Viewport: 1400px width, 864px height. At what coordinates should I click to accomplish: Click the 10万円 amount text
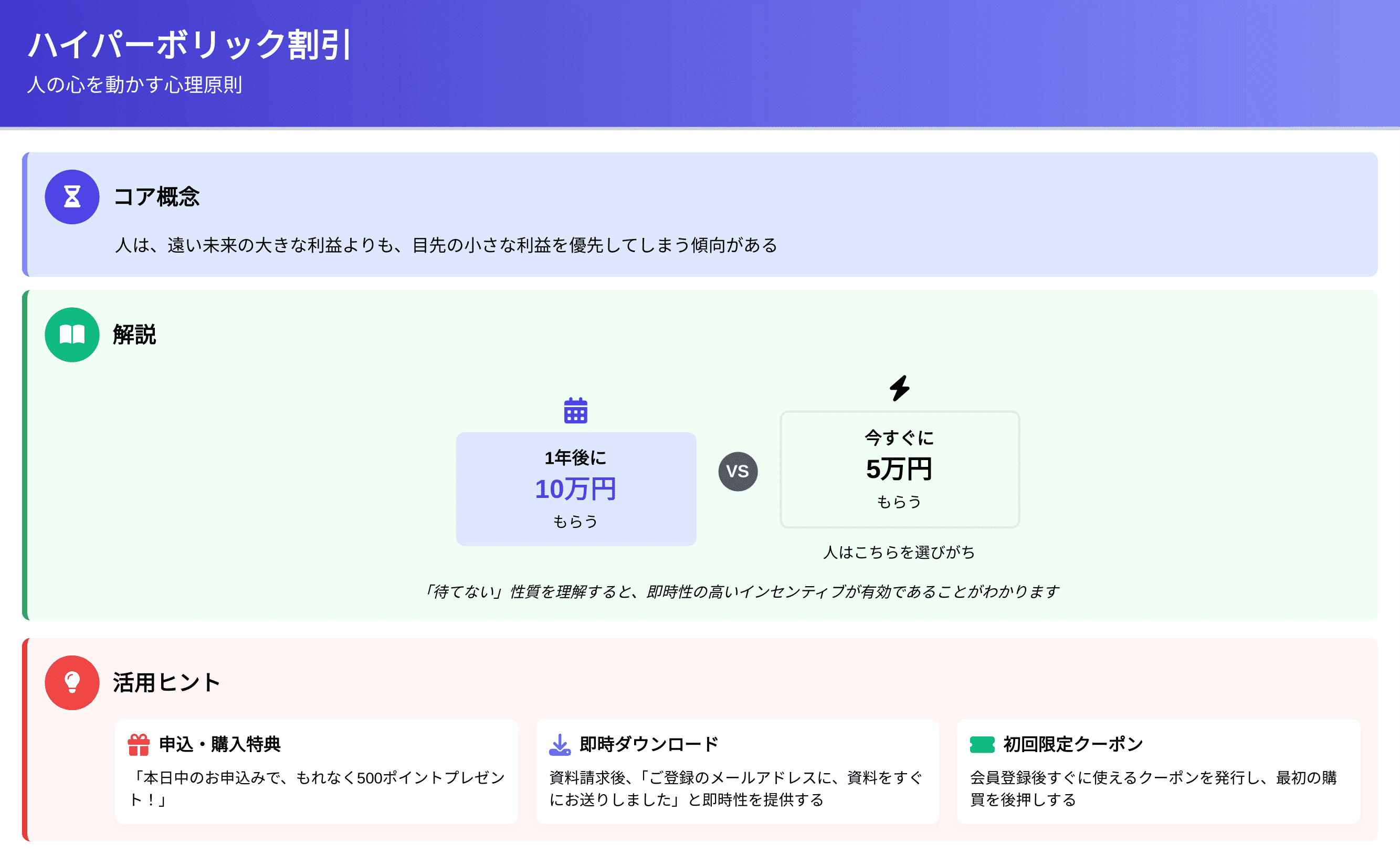(575, 489)
